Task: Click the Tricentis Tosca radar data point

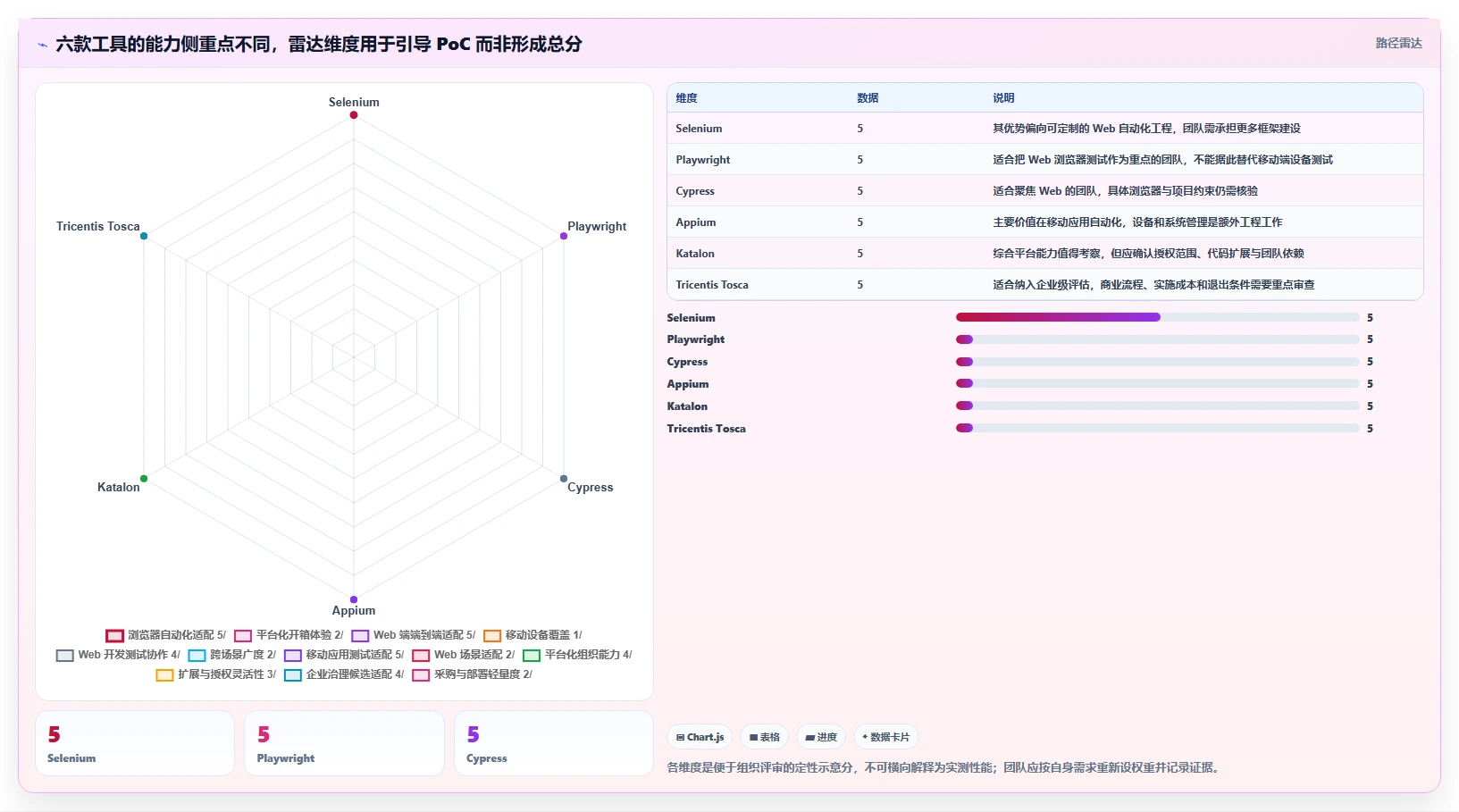Action: tap(144, 236)
